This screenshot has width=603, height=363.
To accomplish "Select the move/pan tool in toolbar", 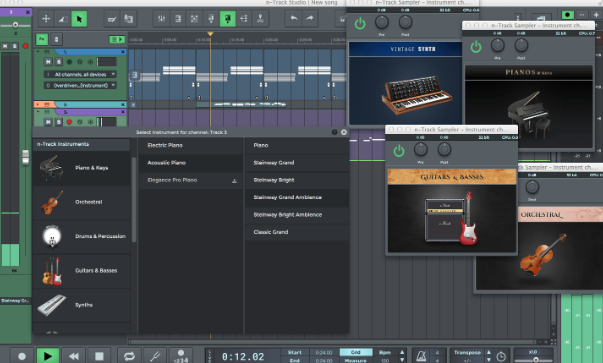I will coord(46,18).
